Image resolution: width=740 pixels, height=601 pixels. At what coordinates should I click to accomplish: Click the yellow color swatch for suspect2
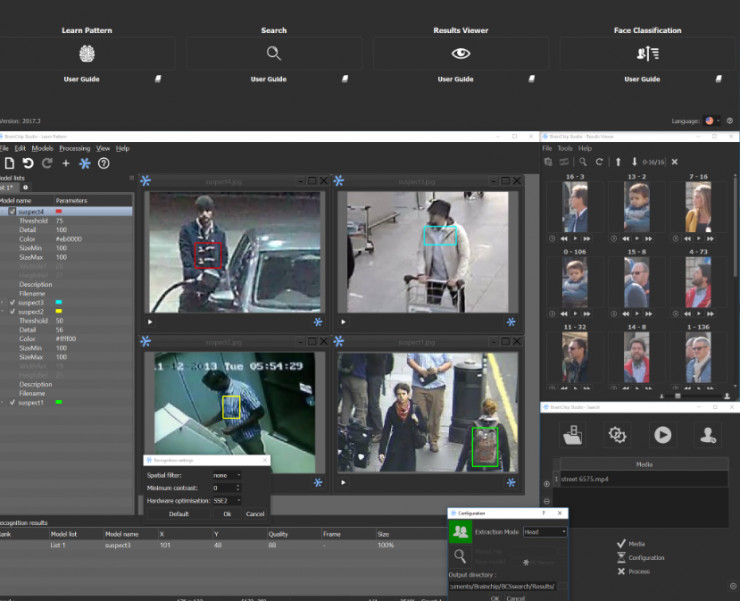(x=59, y=311)
